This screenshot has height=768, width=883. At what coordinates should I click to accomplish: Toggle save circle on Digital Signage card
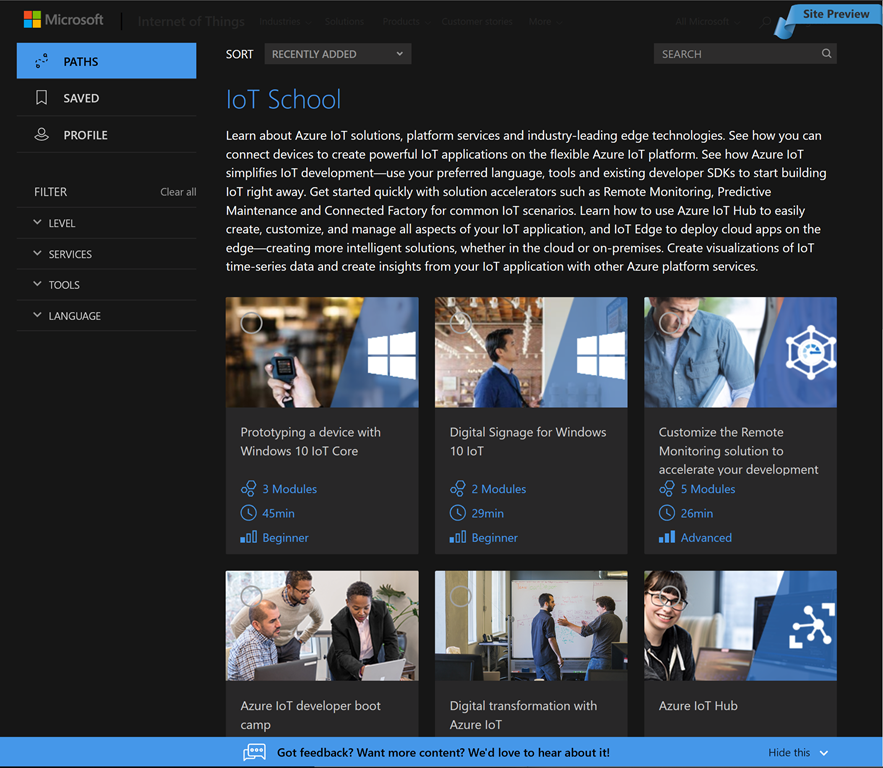(460, 322)
